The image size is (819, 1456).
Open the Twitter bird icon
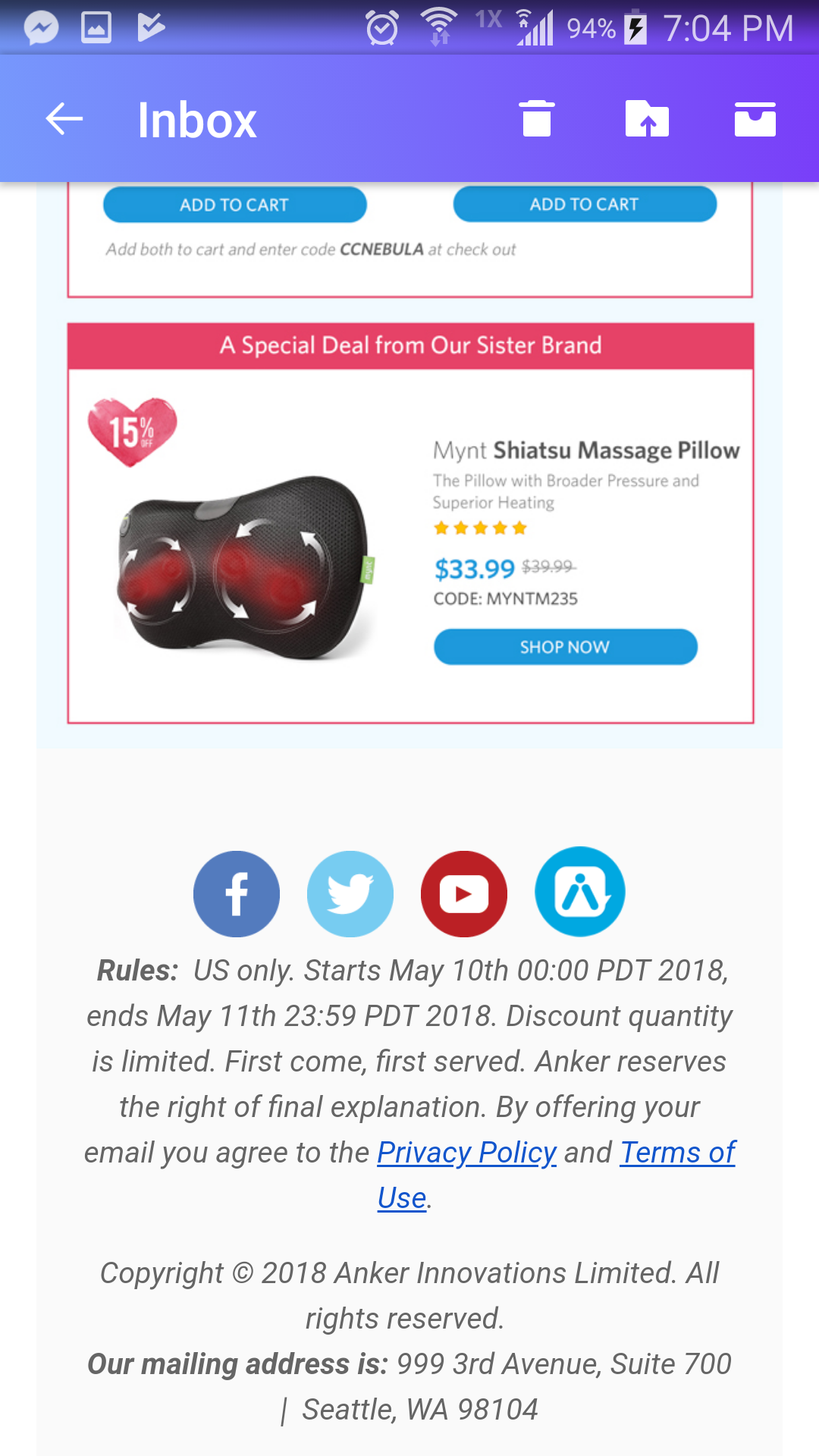click(350, 893)
